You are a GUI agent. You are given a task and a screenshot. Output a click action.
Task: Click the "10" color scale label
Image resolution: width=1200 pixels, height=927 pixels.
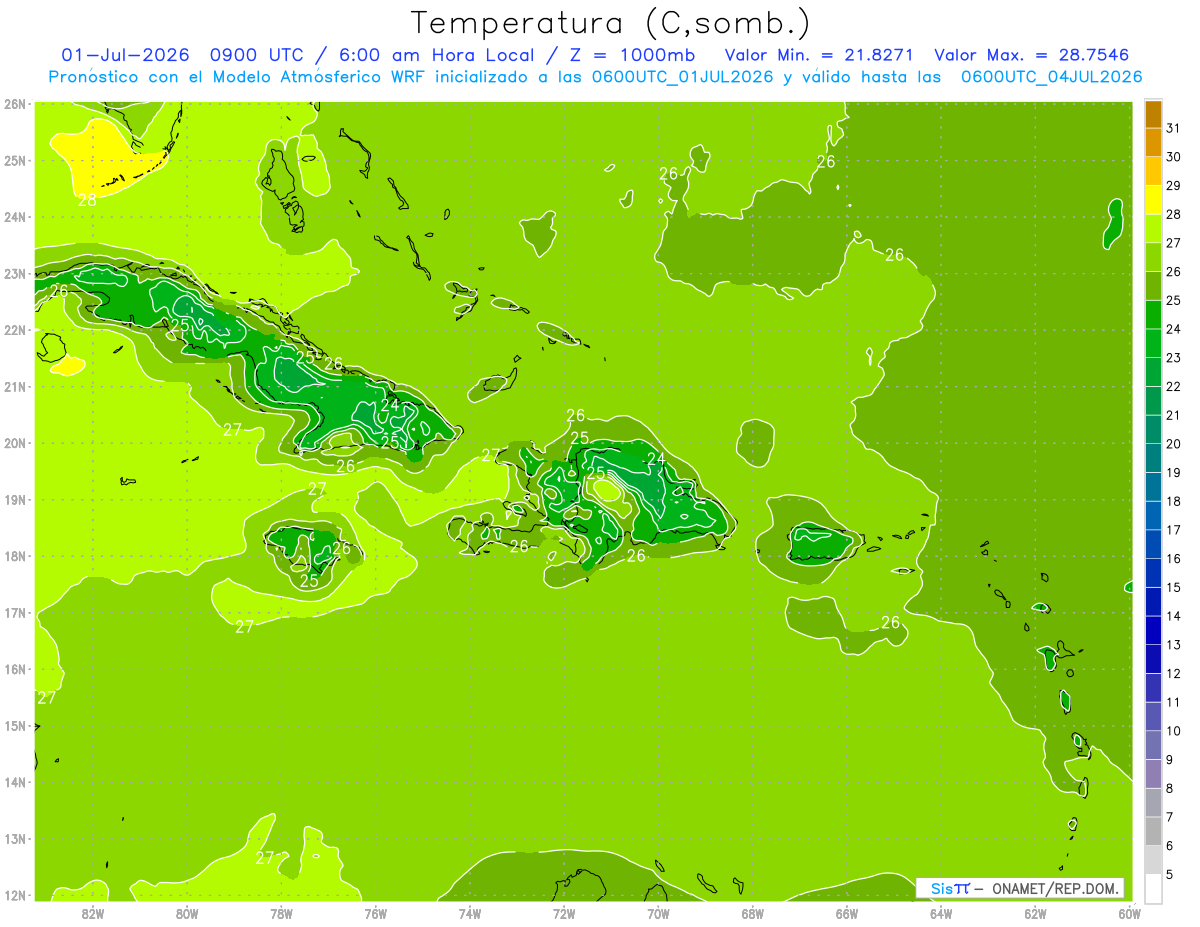click(x=1174, y=731)
